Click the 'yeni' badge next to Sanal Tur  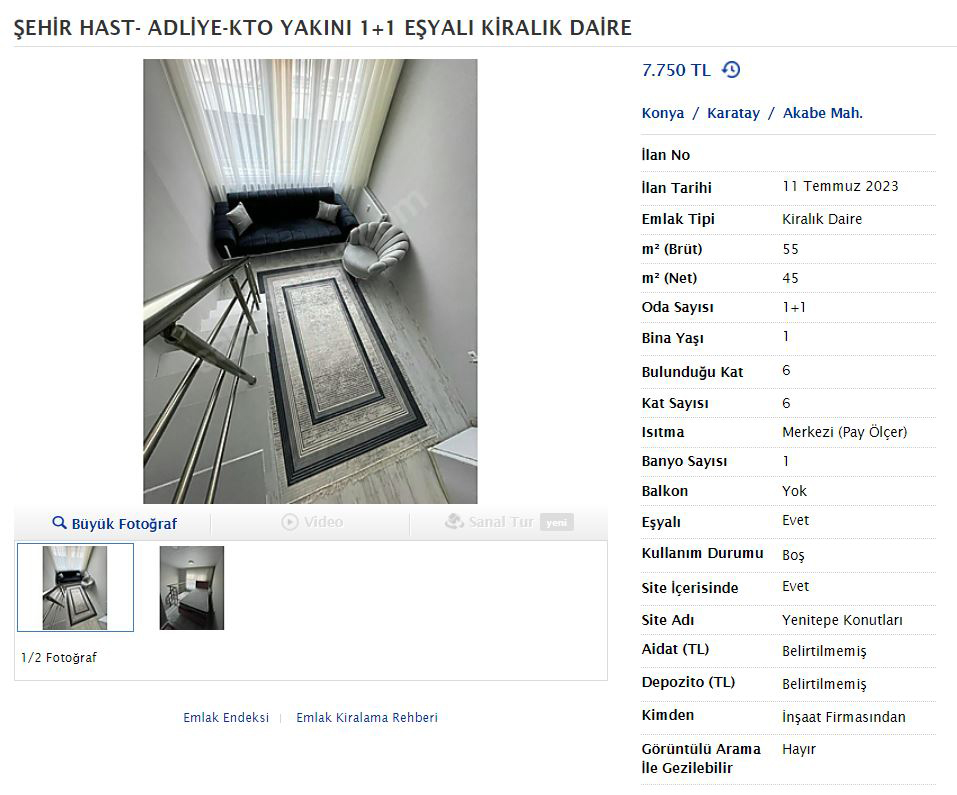[x=557, y=522]
